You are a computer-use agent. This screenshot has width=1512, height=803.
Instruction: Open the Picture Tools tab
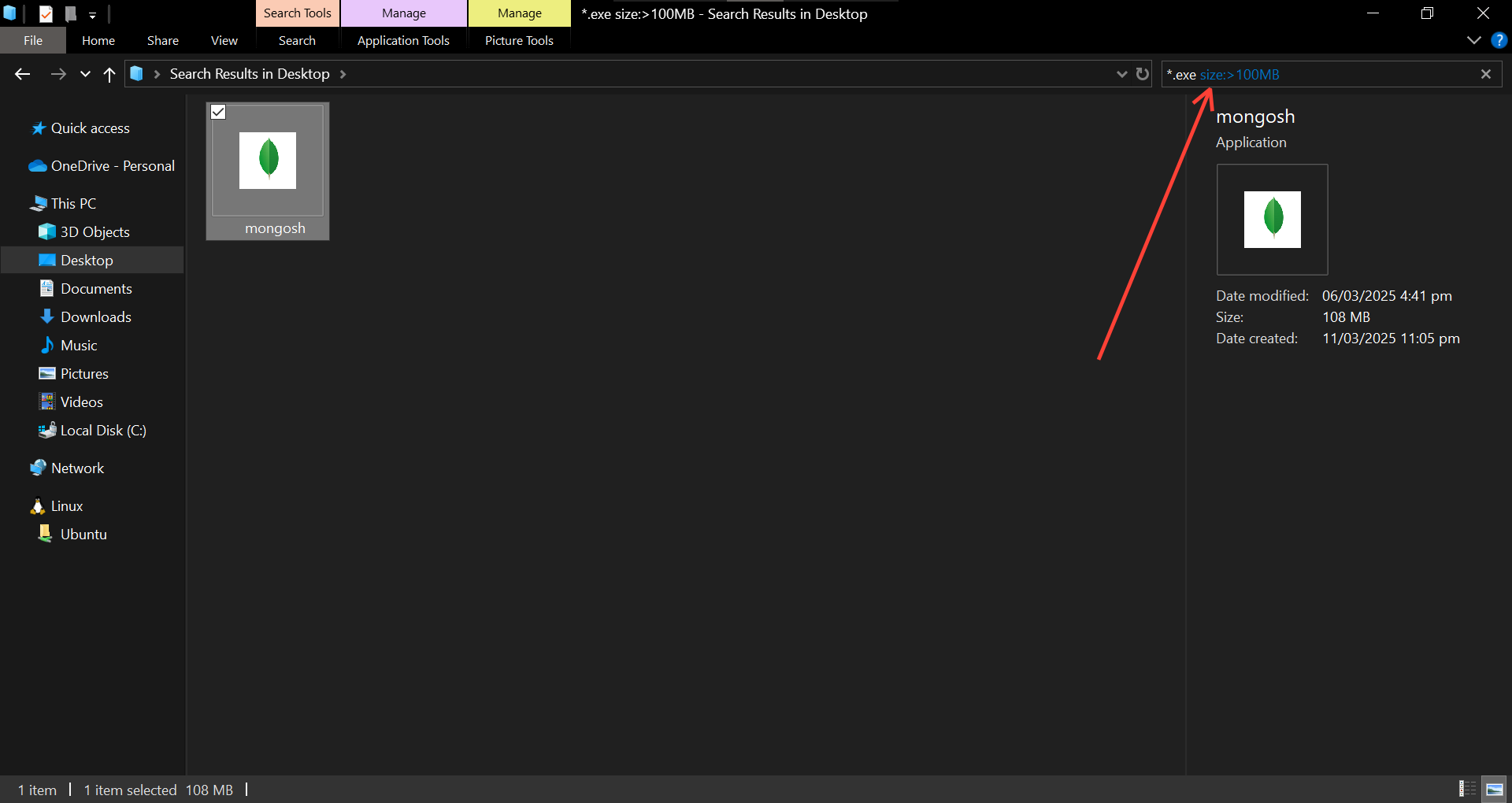[519, 40]
